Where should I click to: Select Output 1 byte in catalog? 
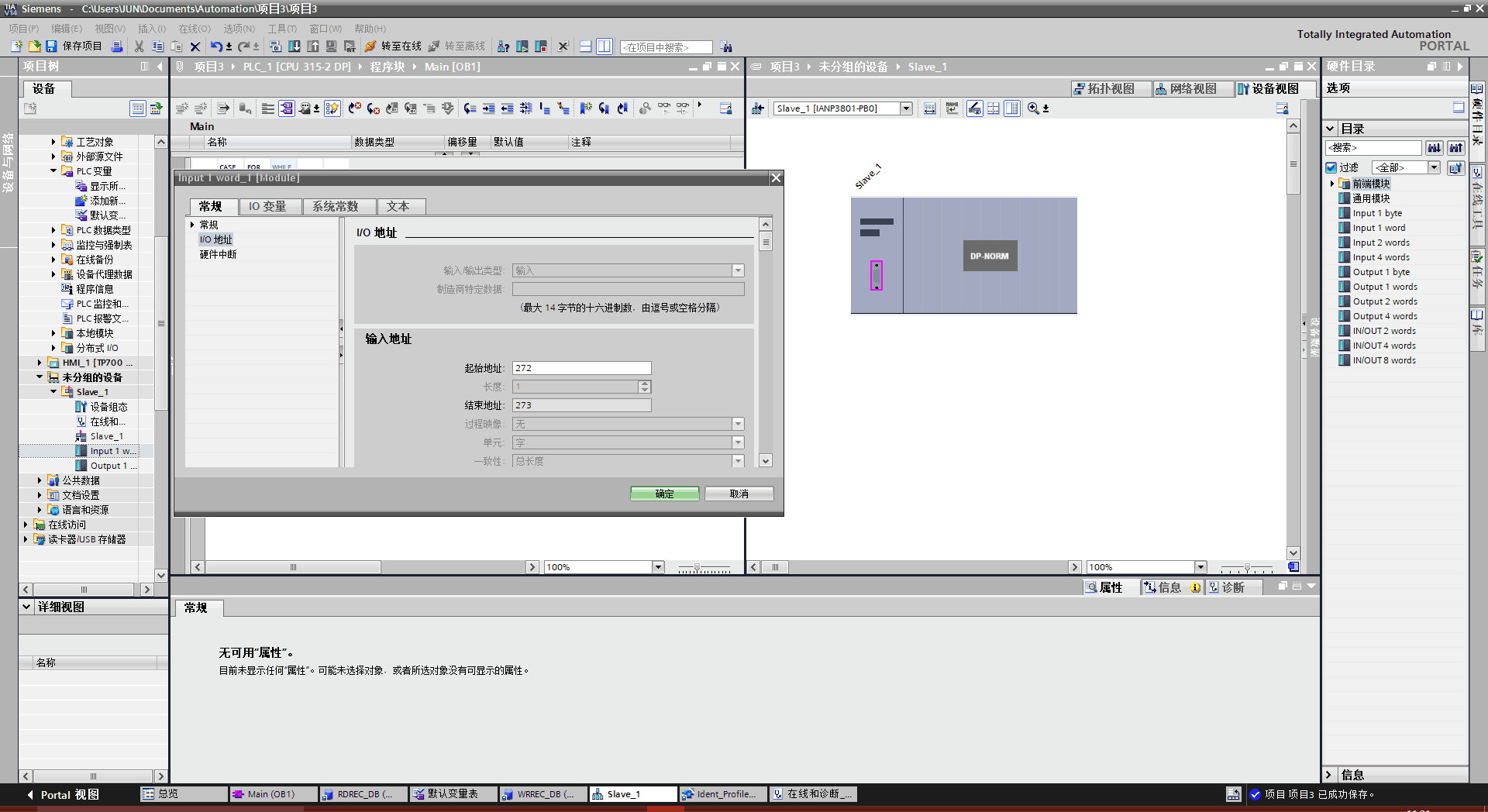(1381, 272)
